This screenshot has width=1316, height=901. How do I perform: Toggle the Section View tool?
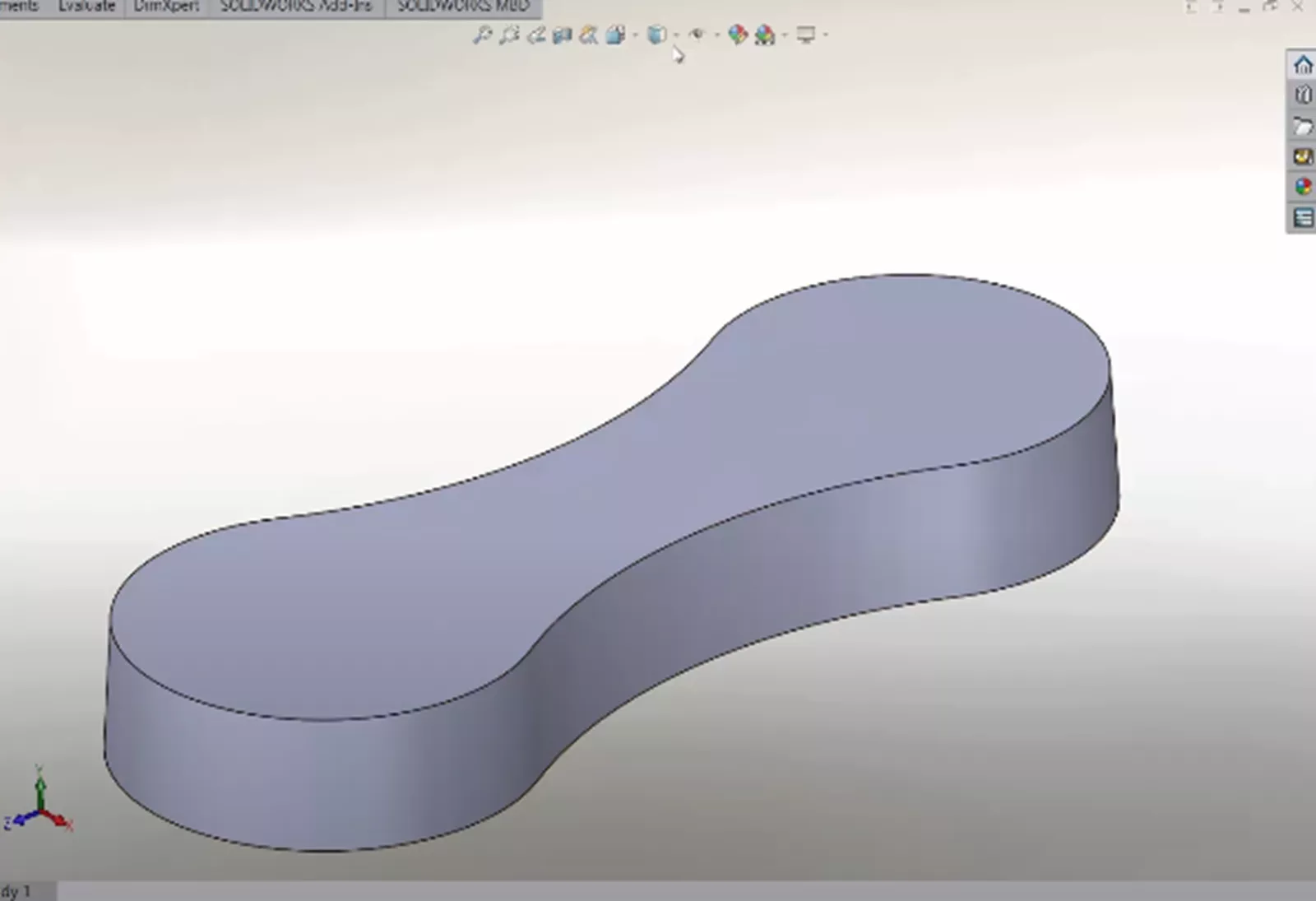(563, 35)
